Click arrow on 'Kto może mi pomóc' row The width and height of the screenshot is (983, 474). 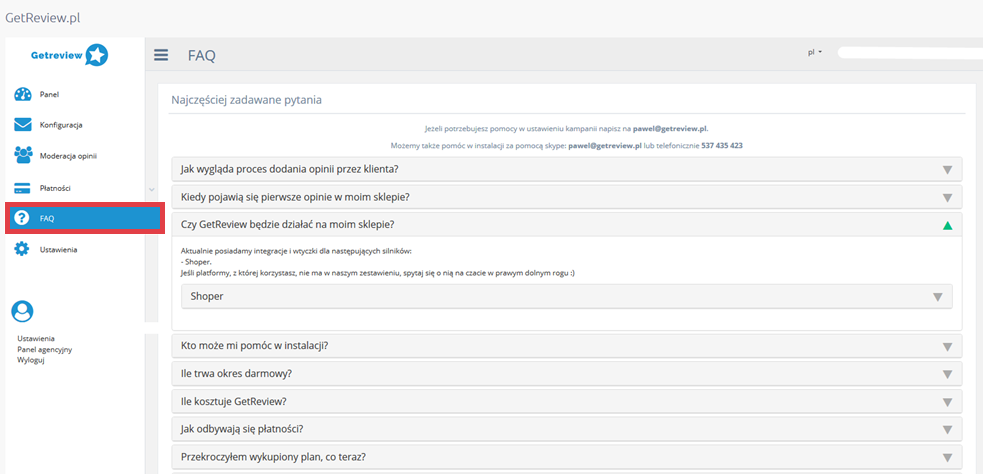pyautogui.click(x=947, y=347)
